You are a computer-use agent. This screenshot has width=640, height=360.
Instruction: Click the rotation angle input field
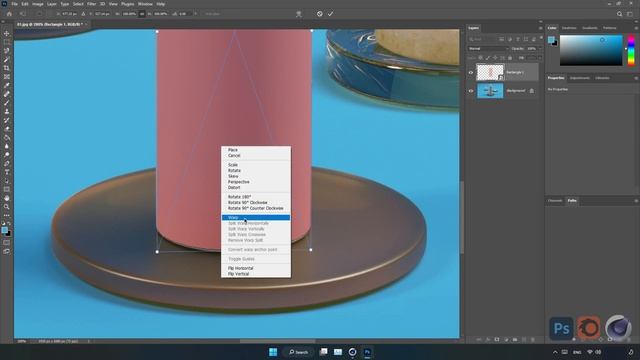[x=185, y=14]
